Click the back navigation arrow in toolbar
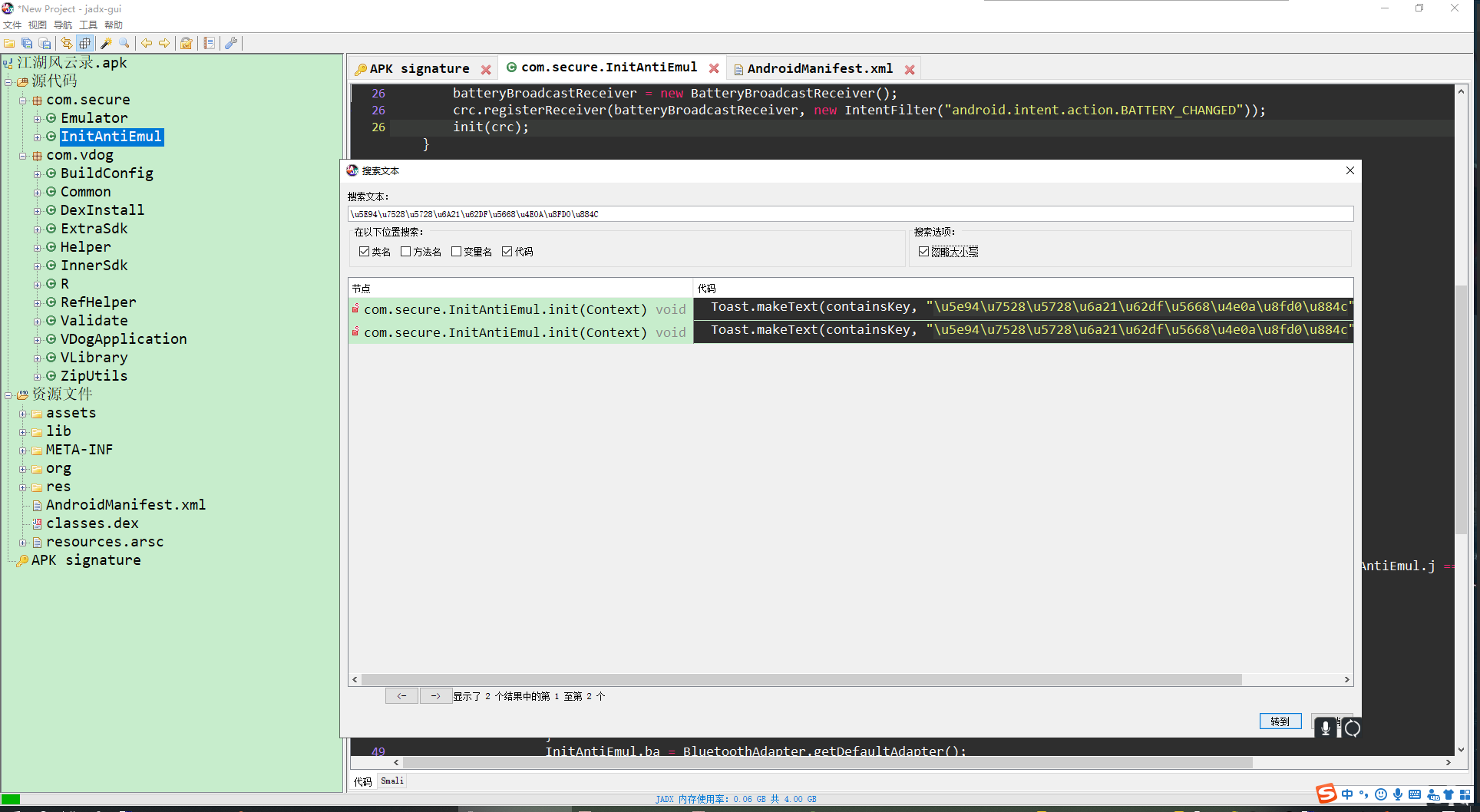The height and width of the screenshot is (812, 1480). [147, 43]
